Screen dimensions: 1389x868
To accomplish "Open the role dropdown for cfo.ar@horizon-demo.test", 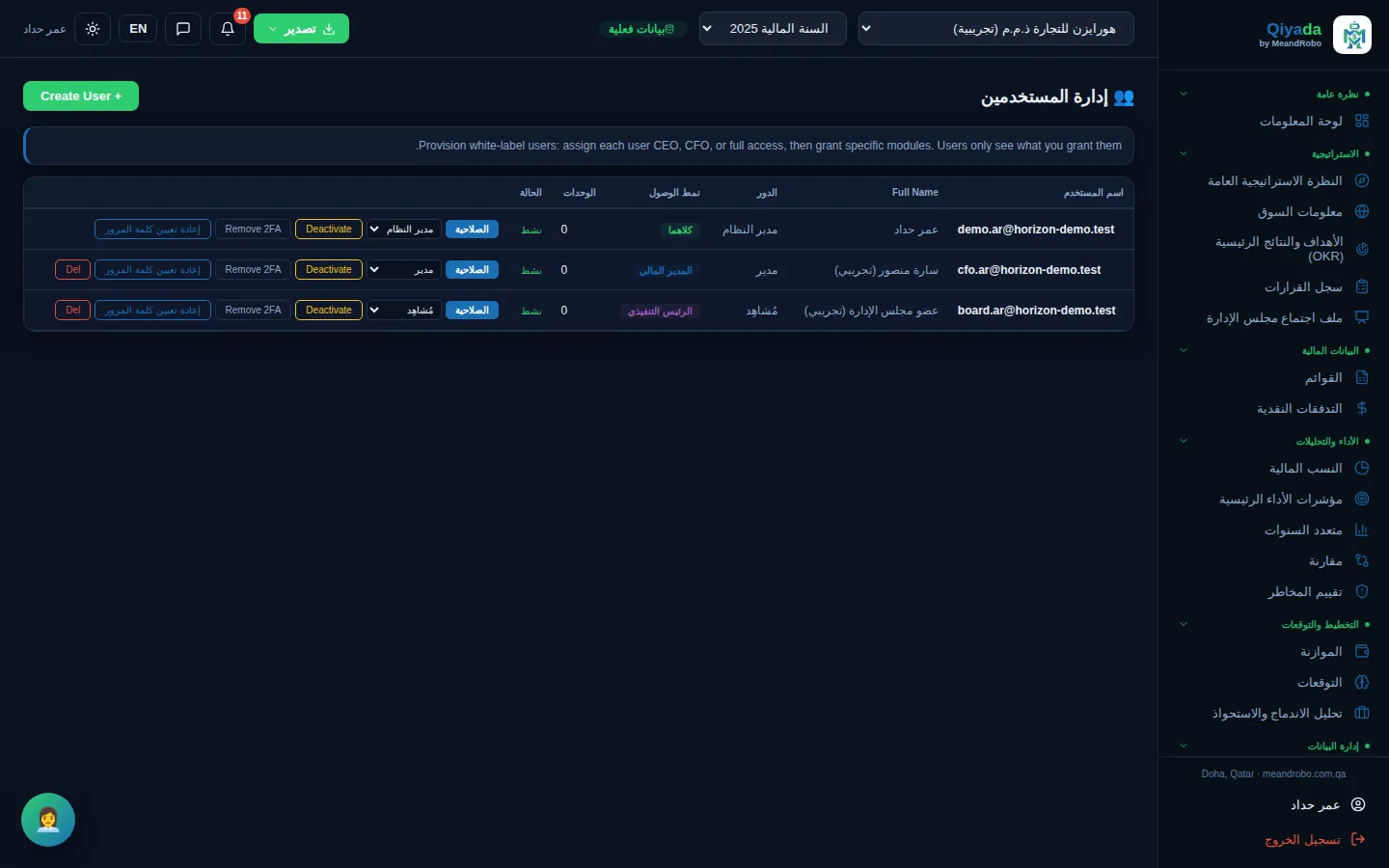I will pyautogui.click(x=404, y=270).
